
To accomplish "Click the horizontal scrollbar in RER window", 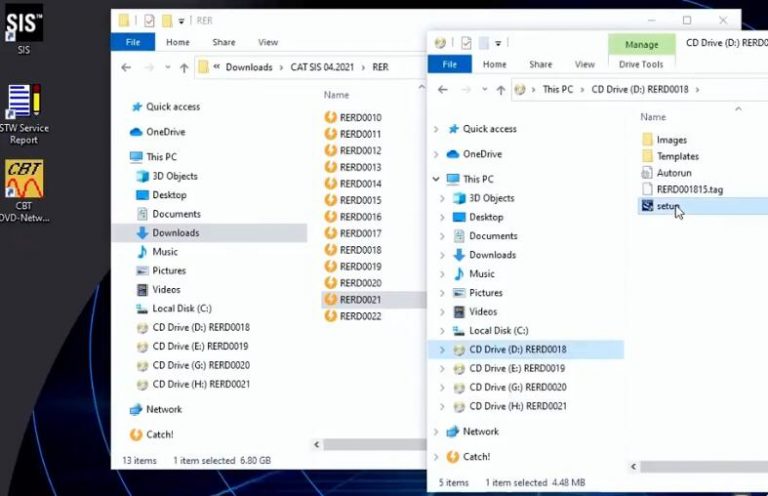I will tap(370, 444).
